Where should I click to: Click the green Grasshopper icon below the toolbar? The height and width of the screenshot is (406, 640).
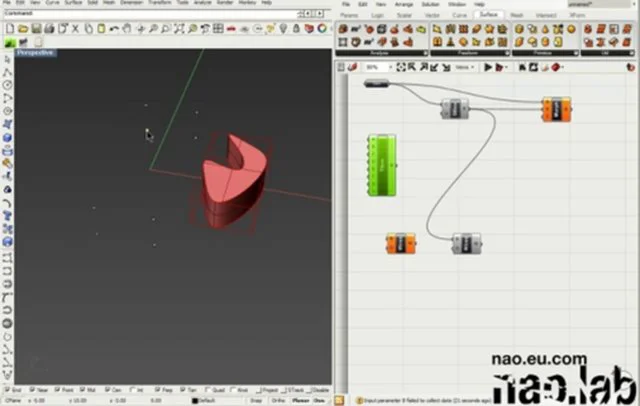click(x=10, y=42)
